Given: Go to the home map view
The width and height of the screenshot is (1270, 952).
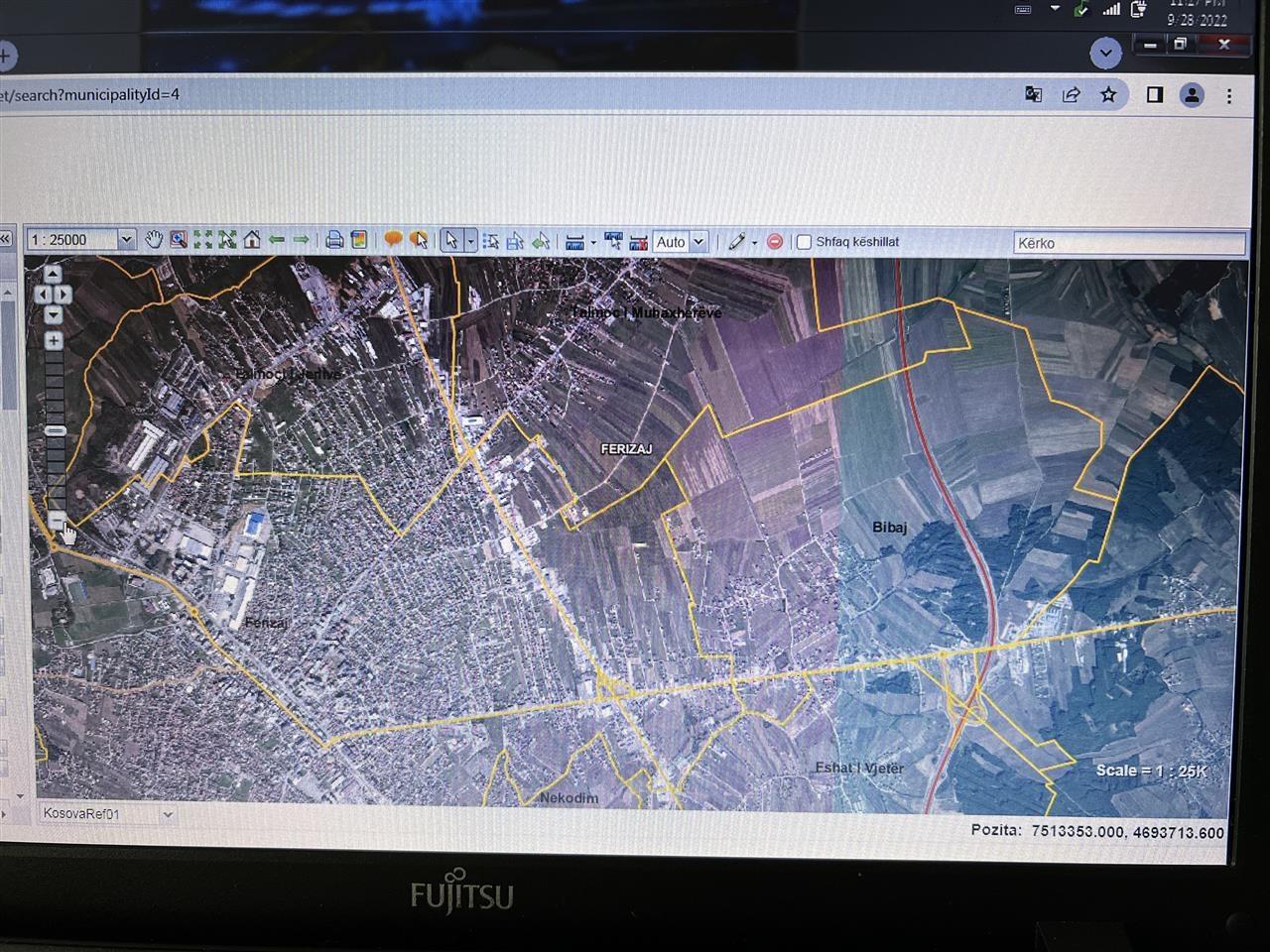Looking at the screenshot, I should 252,240.
